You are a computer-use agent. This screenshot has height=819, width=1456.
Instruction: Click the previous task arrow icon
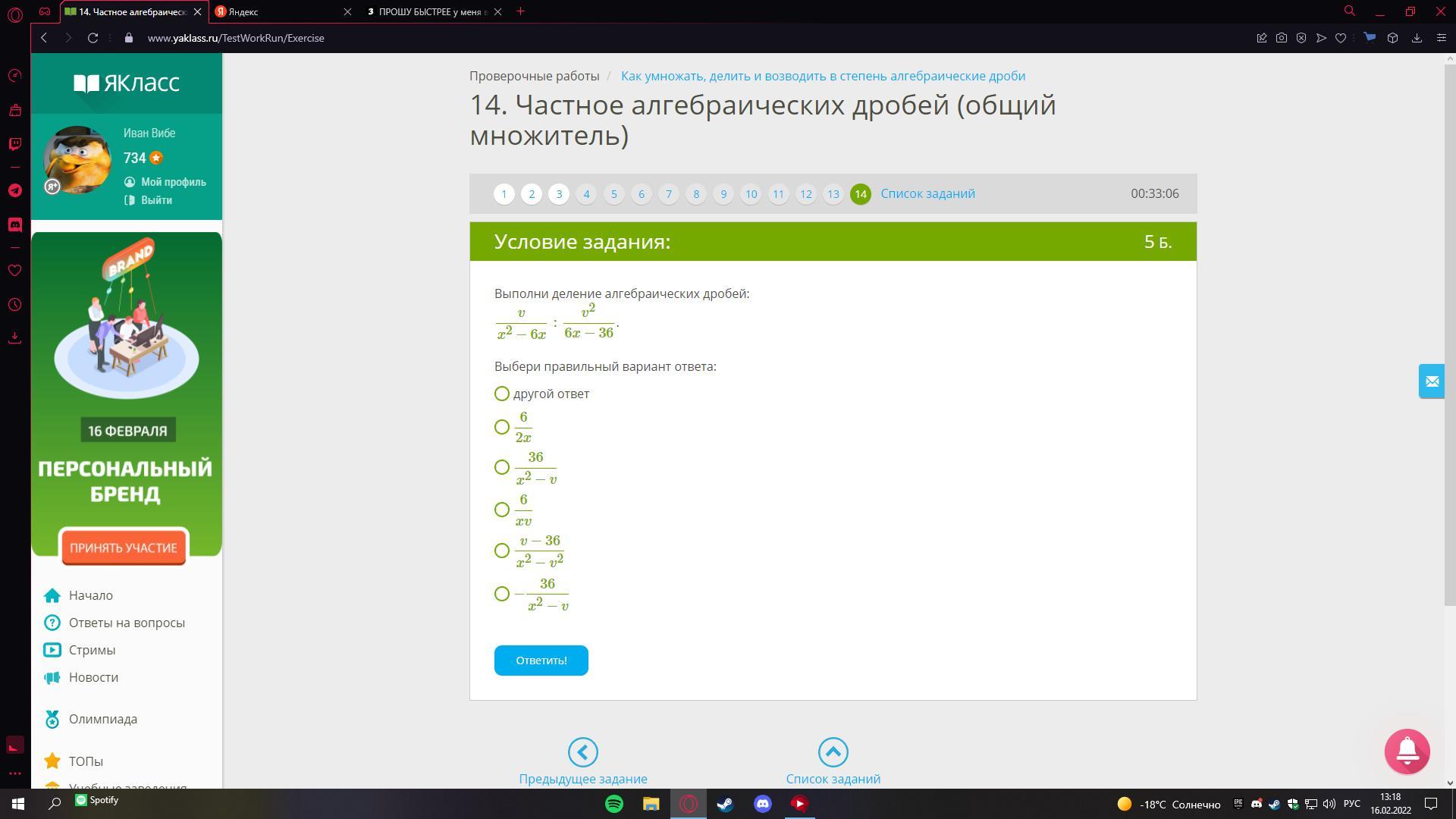pyautogui.click(x=582, y=752)
